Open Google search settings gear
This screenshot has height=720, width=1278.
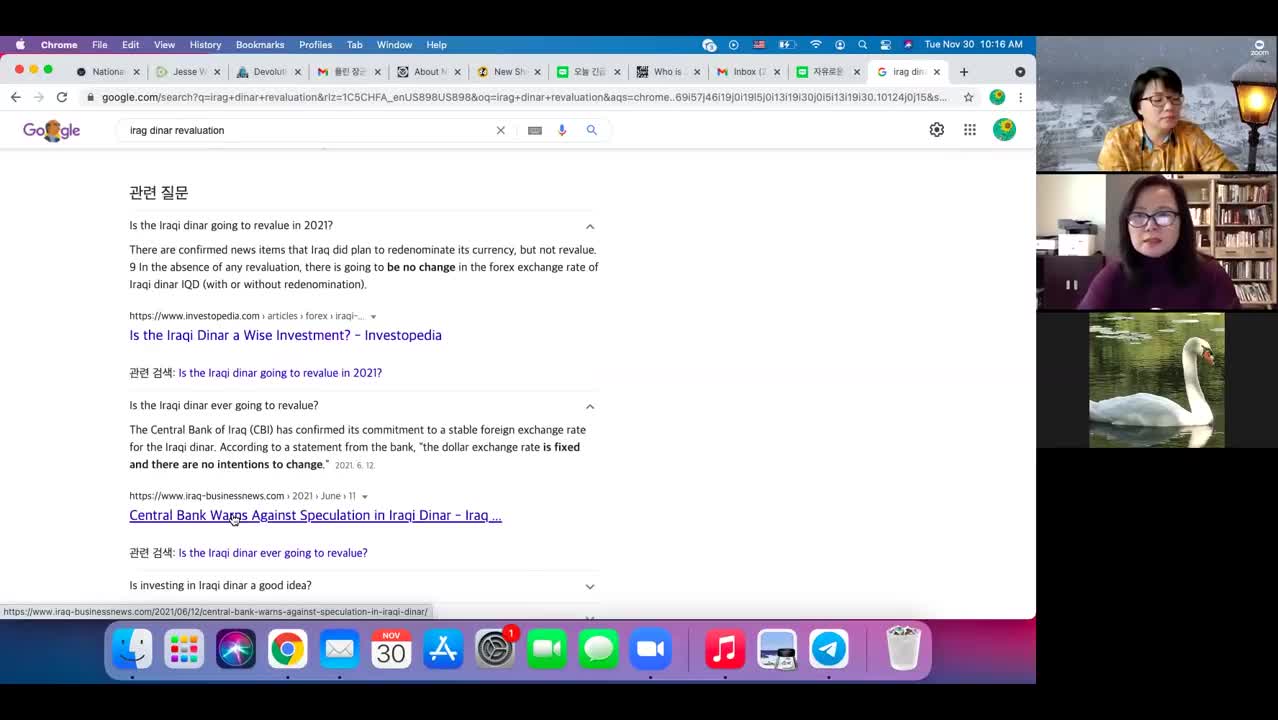[x=937, y=130]
